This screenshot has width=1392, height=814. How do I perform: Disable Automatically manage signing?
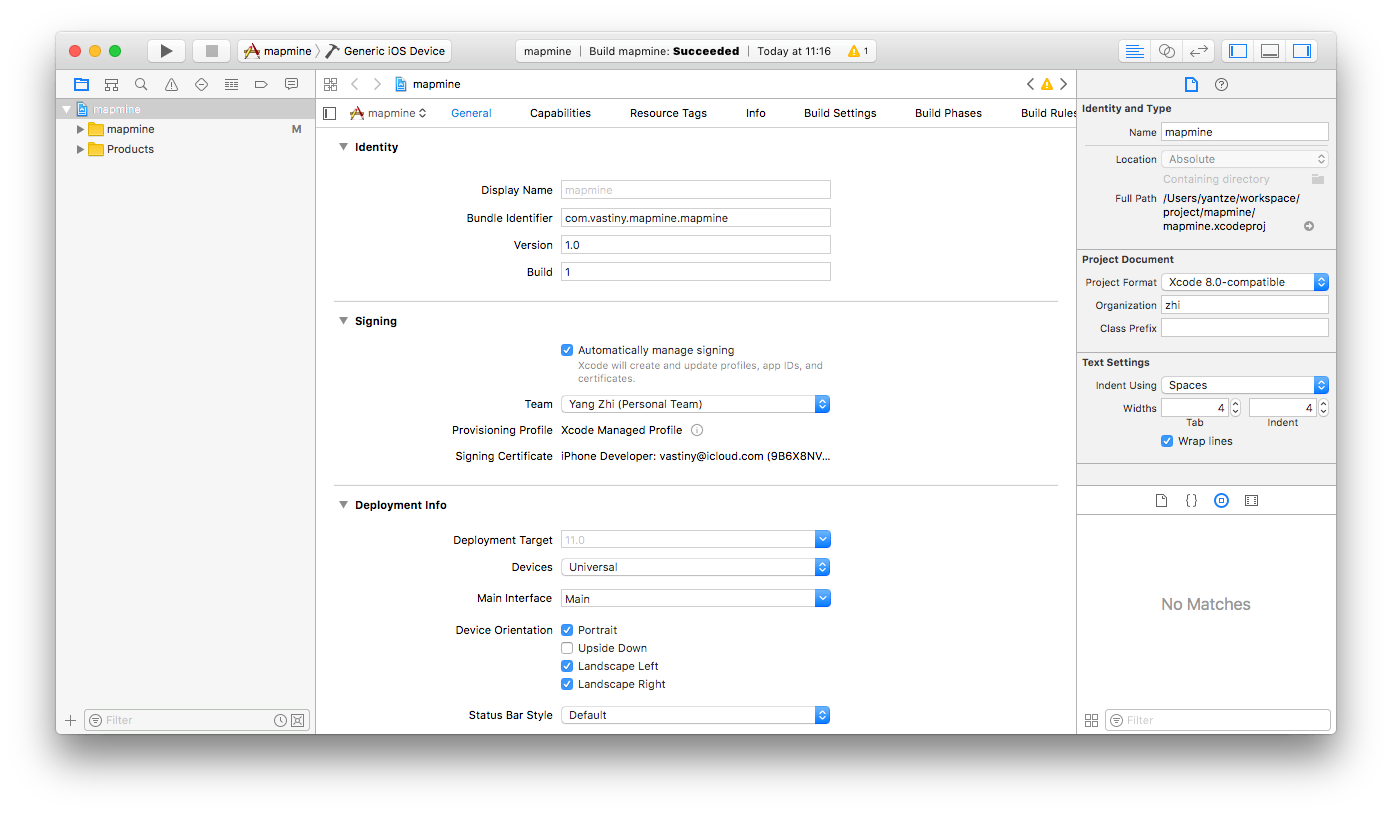pyautogui.click(x=567, y=350)
